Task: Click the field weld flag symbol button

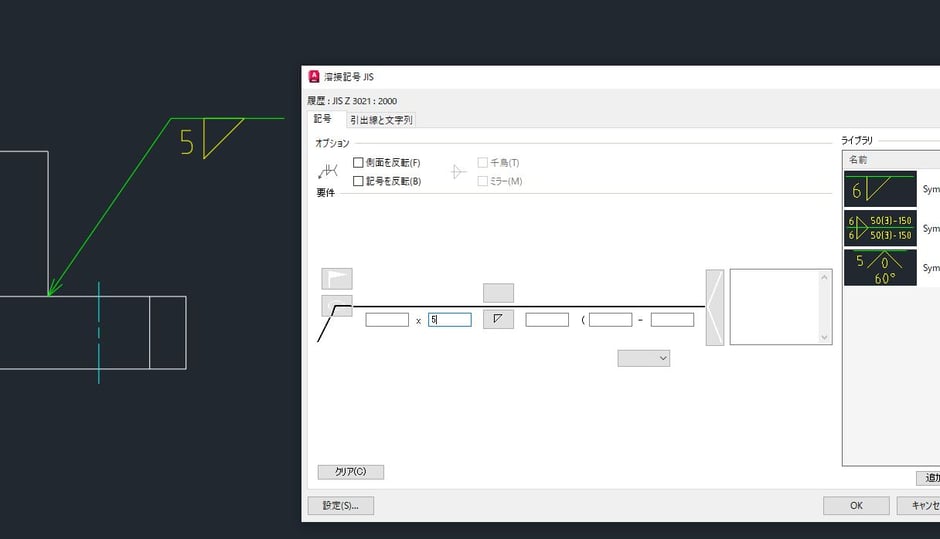Action: click(337, 279)
